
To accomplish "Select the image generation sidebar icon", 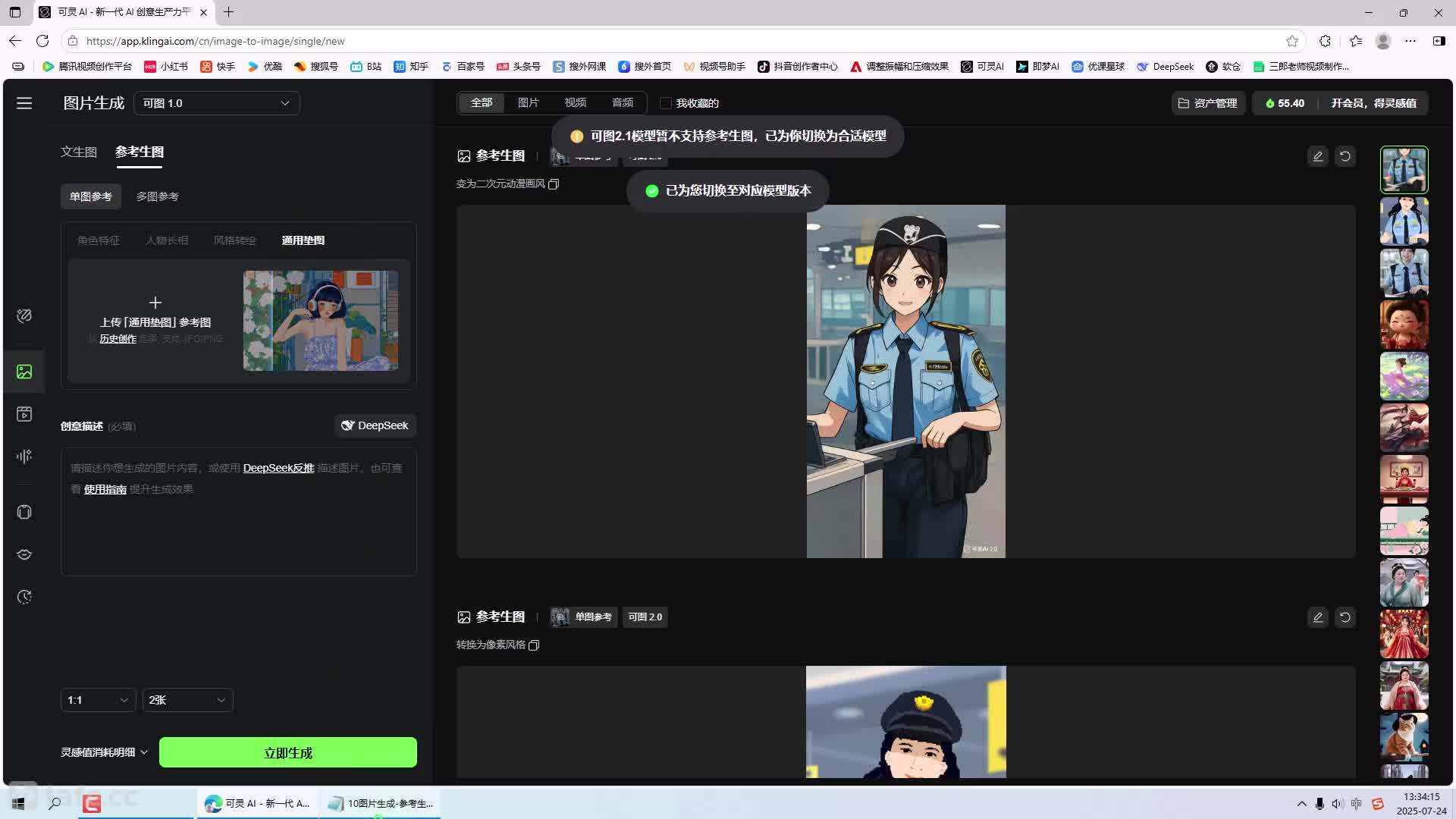I will (x=24, y=372).
